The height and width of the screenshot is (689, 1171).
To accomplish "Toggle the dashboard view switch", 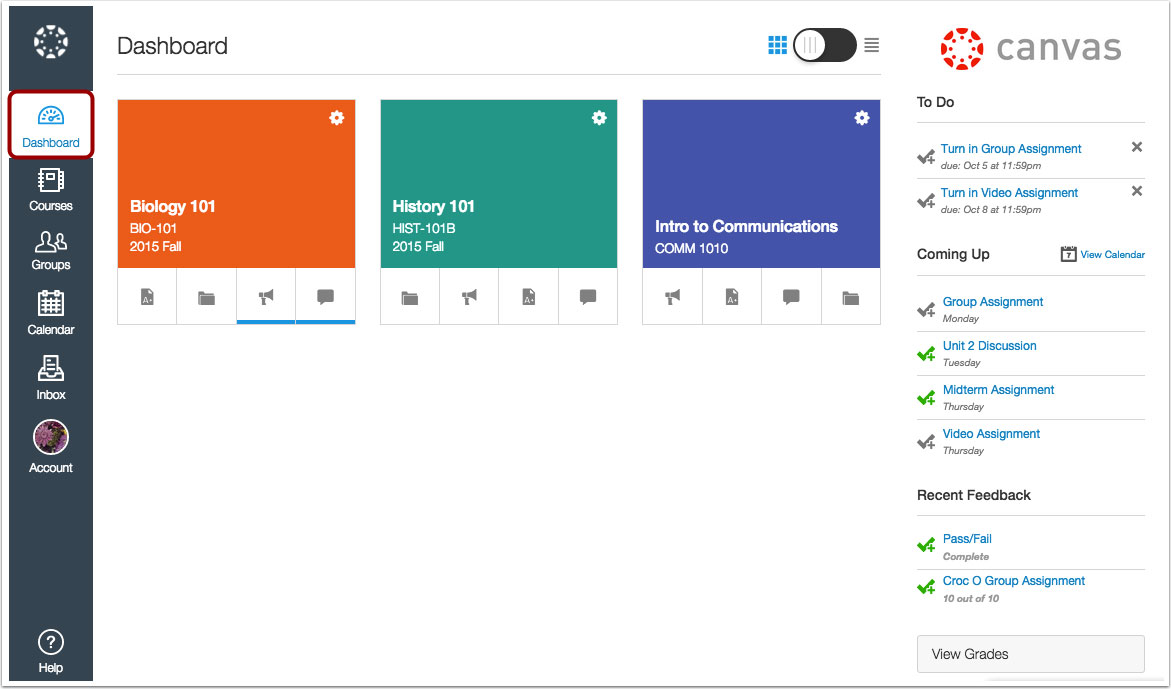I will (824, 45).
